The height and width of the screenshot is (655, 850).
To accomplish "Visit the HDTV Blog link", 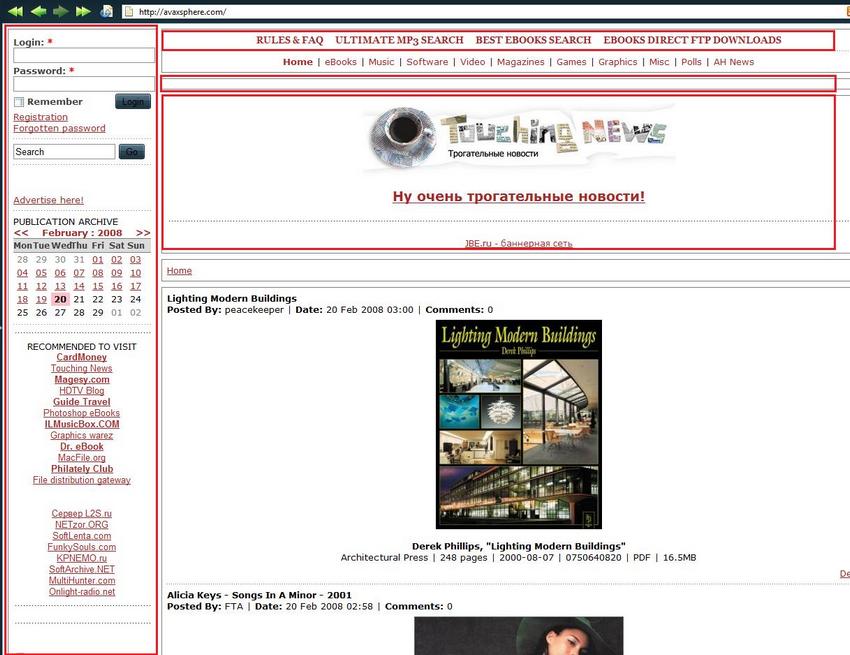I will (x=81, y=390).
